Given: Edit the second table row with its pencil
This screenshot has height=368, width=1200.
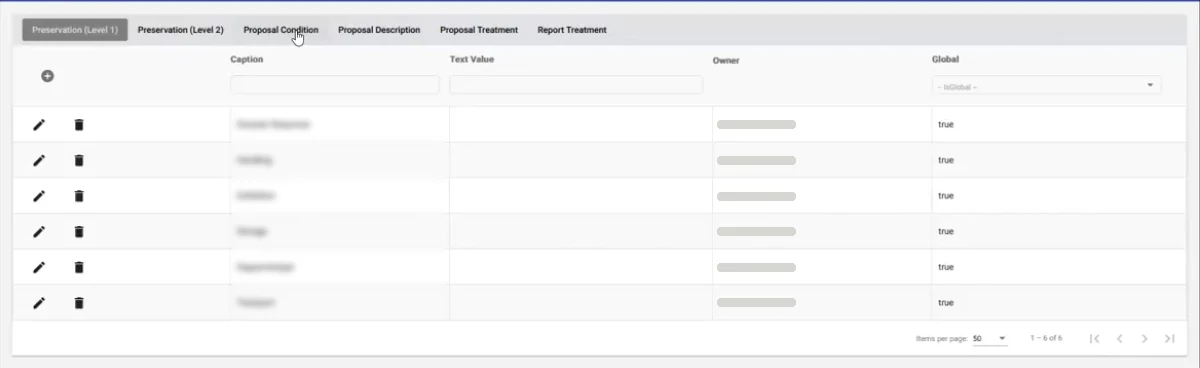Looking at the screenshot, I should pyautogui.click(x=39, y=160).
